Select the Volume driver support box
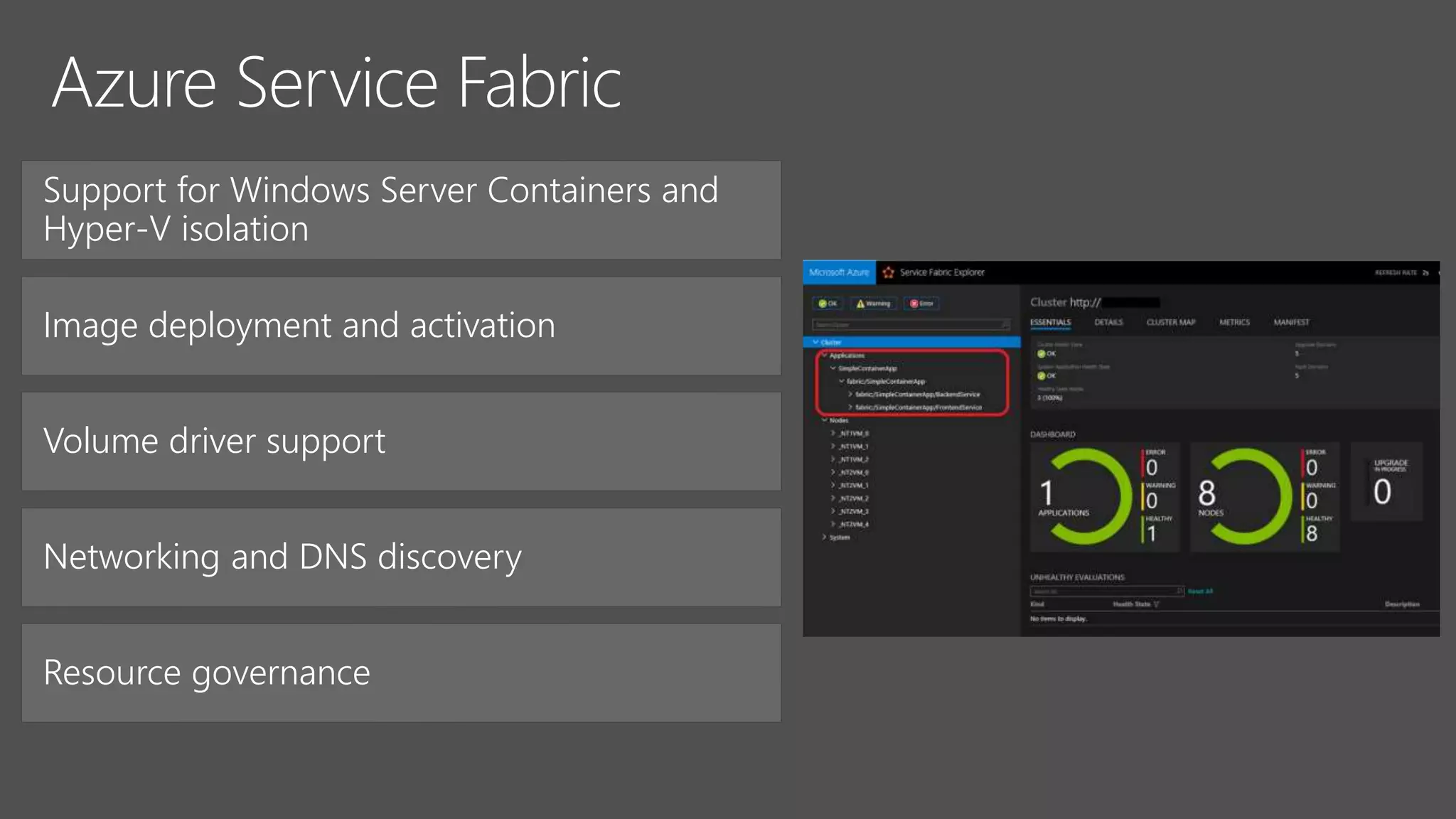 pos(402,441)
